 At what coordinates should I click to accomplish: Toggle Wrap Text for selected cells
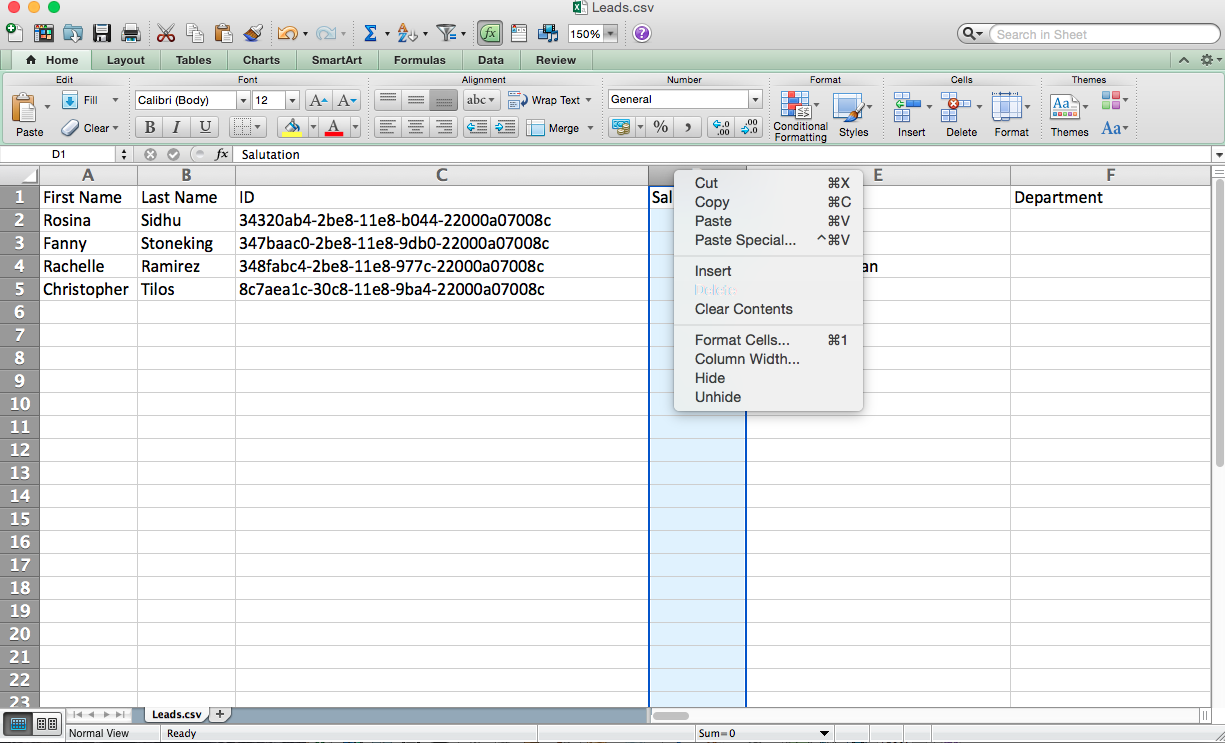(545, 100)
